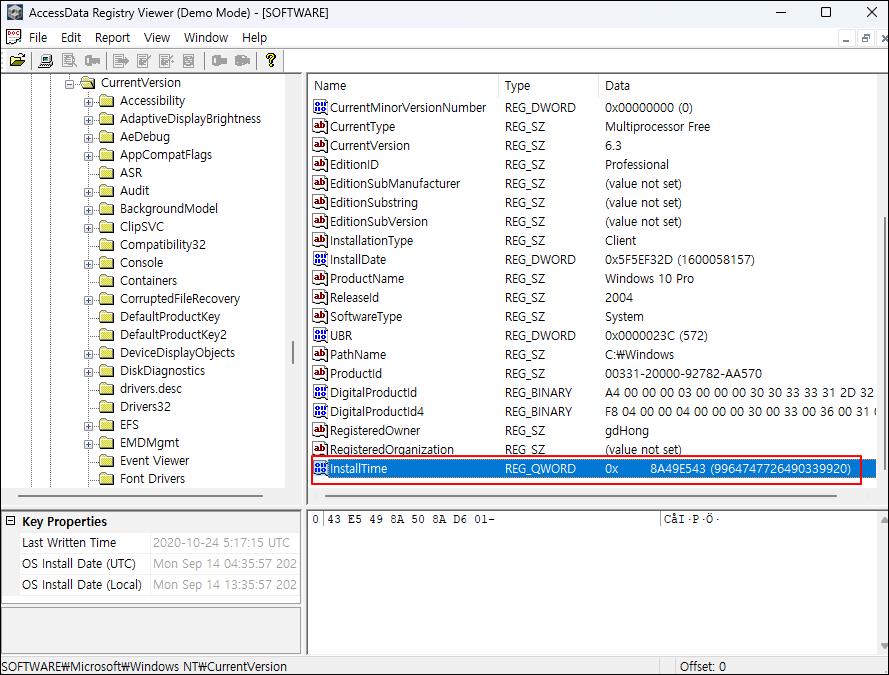Screen dimensions: 889x675
Task: Select the CurrentType value row
Action: (594, 126)
